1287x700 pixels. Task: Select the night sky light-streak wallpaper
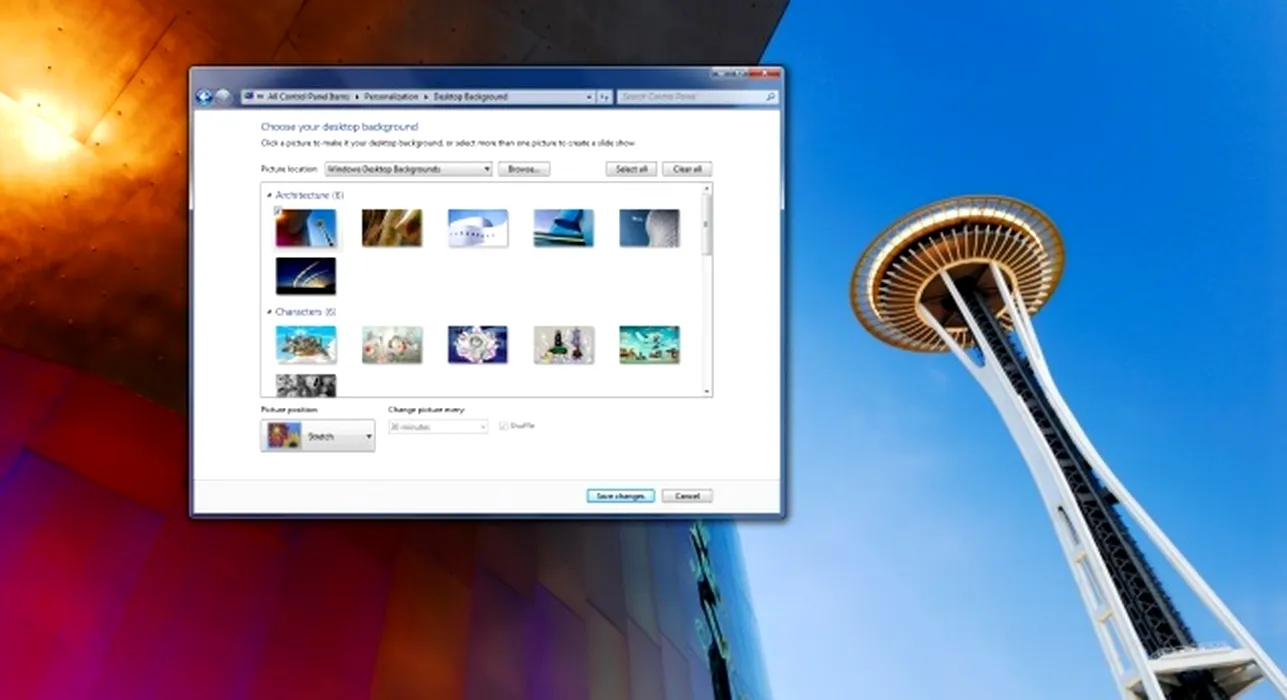[x=306, y=276]
